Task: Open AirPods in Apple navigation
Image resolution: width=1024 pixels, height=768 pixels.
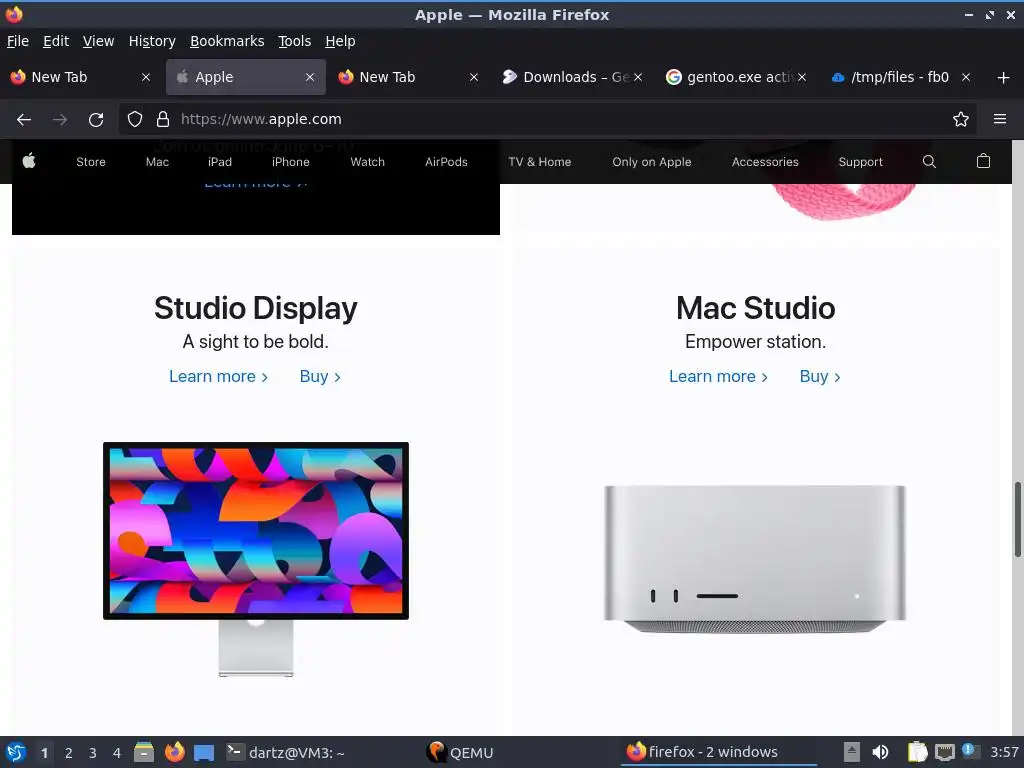Action: pyautogui.click(x=446, y=162)
